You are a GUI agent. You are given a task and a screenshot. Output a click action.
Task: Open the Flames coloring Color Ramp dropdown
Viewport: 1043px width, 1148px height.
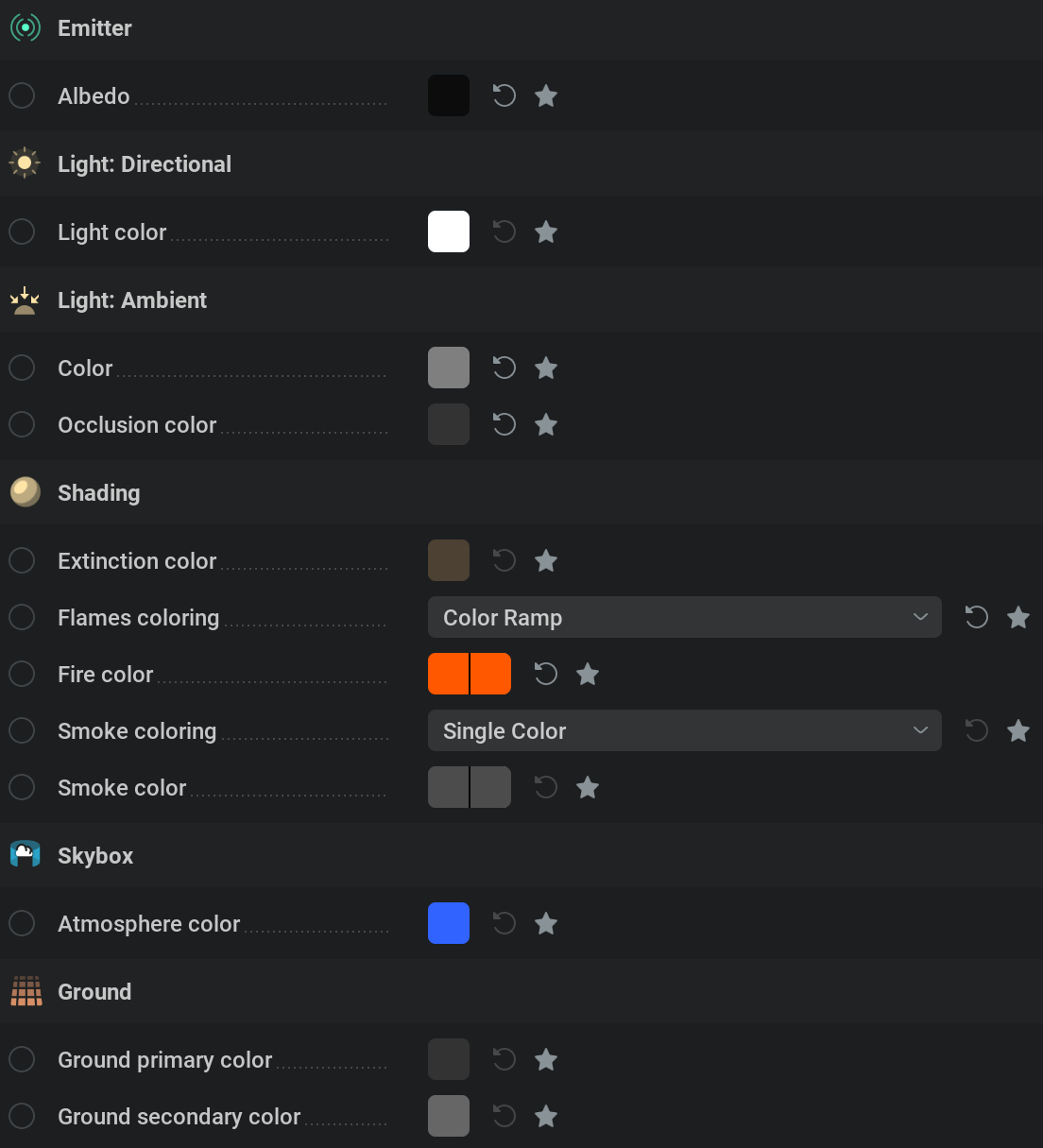point(685,617)
